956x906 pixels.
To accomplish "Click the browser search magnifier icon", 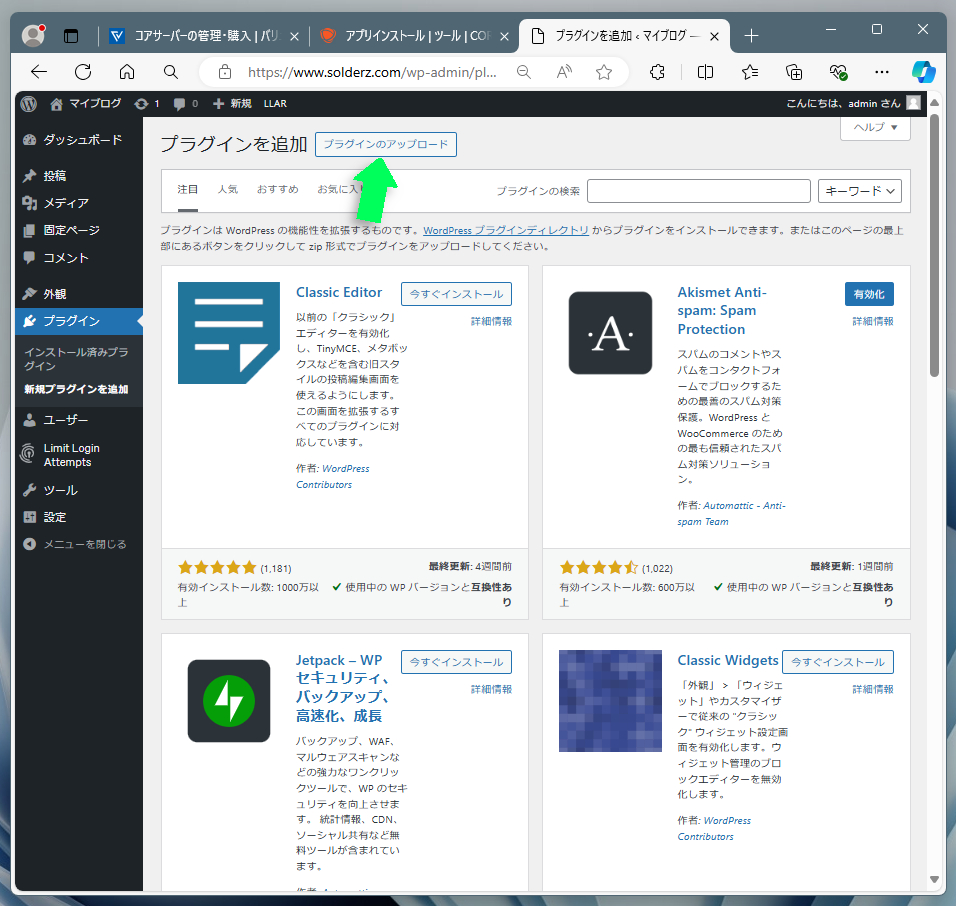I will click(171, 72).
